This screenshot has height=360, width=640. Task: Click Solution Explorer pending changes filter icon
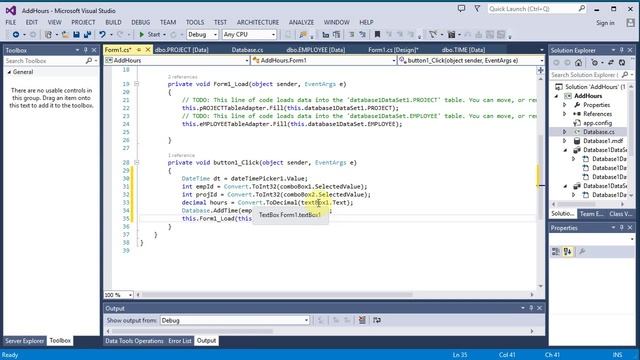point(595,62)
